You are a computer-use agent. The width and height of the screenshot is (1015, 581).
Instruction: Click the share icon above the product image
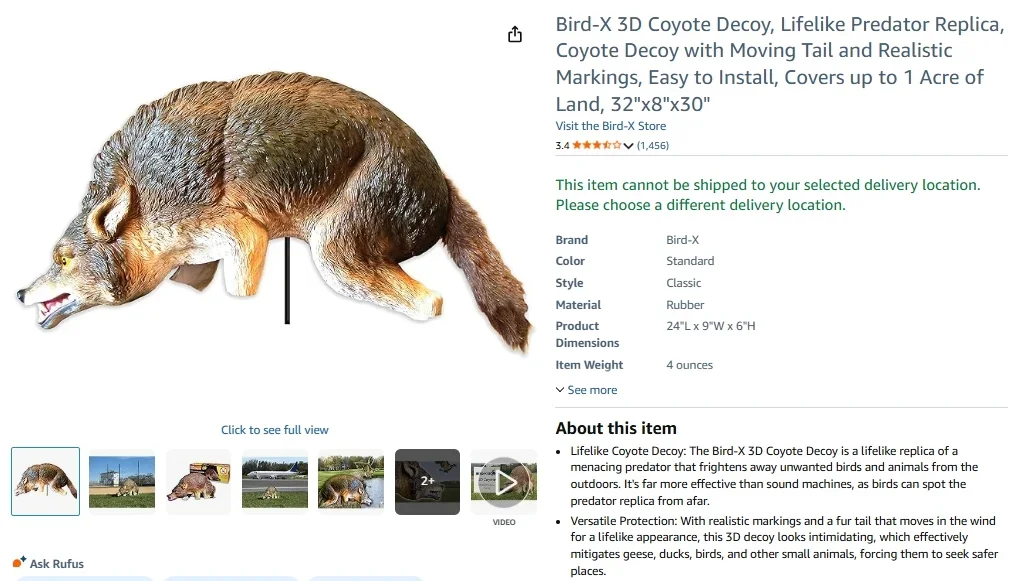point(515,35)
